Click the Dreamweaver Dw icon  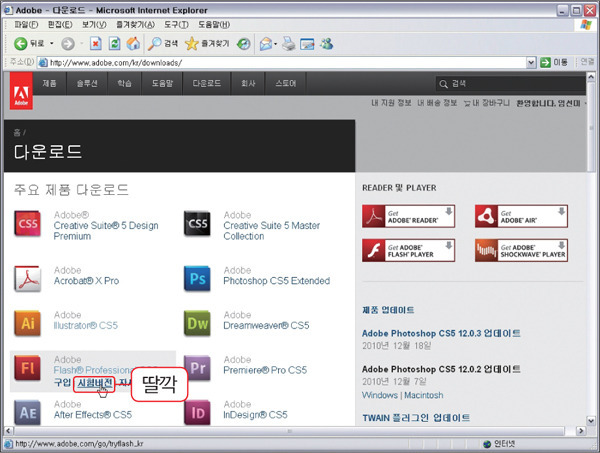(197, 324)
